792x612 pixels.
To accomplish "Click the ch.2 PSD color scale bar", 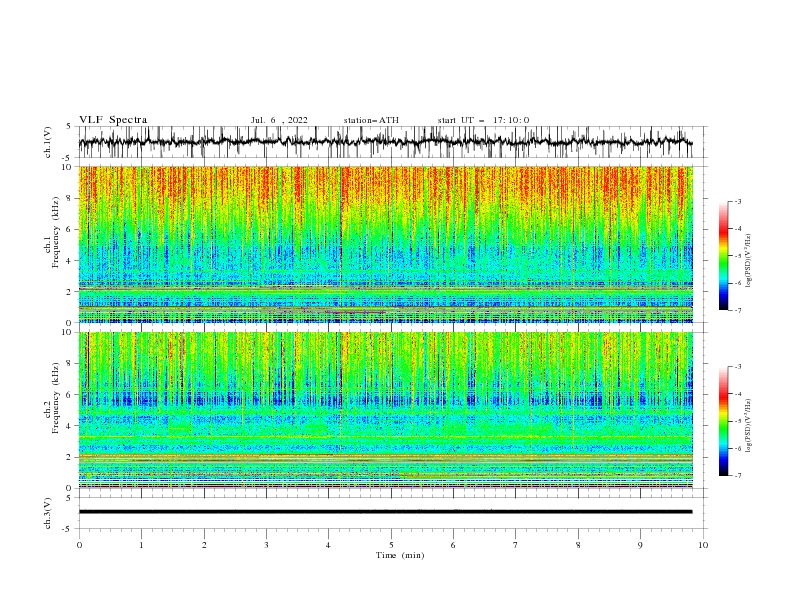I will point(723,421).
